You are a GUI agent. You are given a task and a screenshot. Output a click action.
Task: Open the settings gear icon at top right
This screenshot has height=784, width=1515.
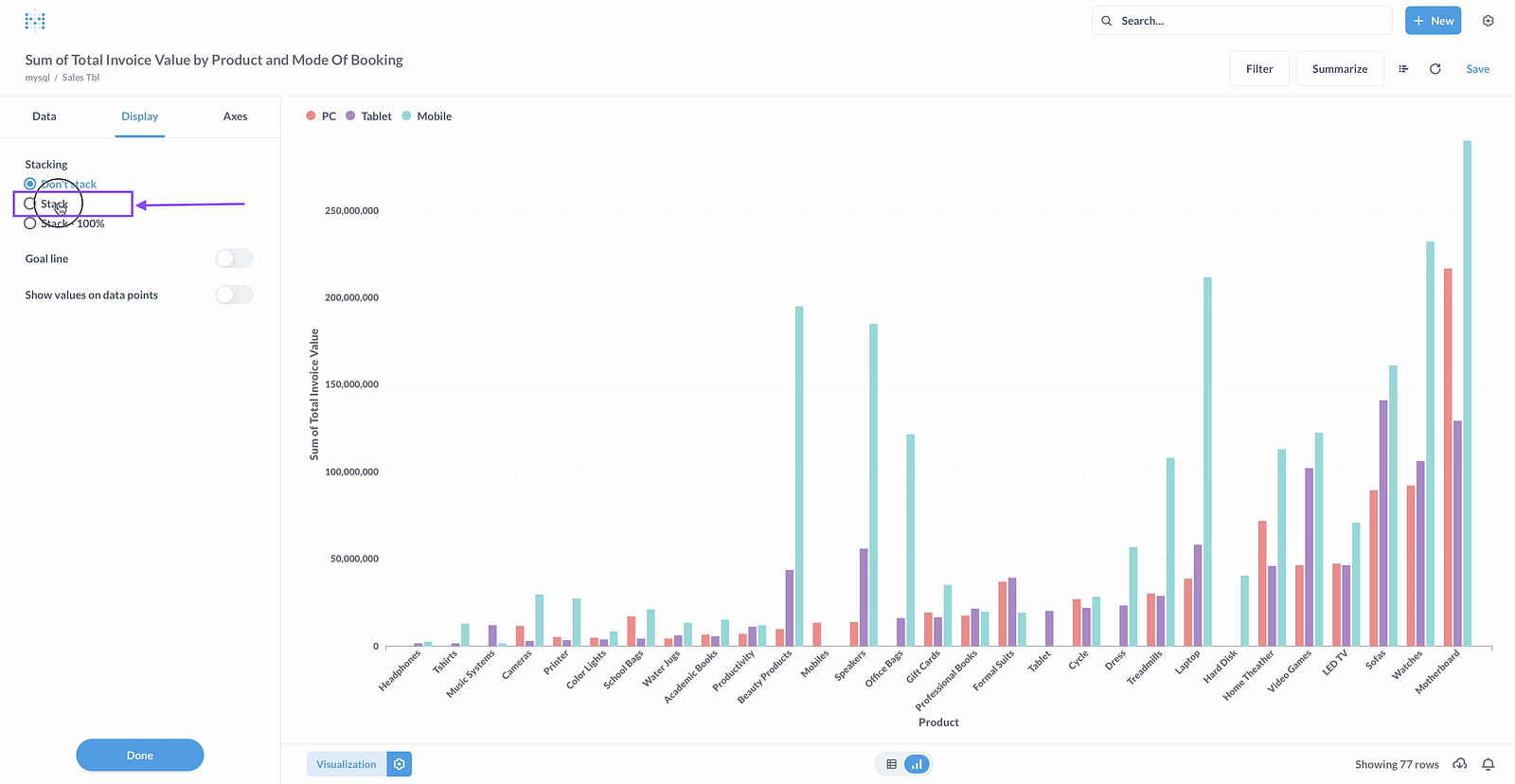tap(1488, 21)
